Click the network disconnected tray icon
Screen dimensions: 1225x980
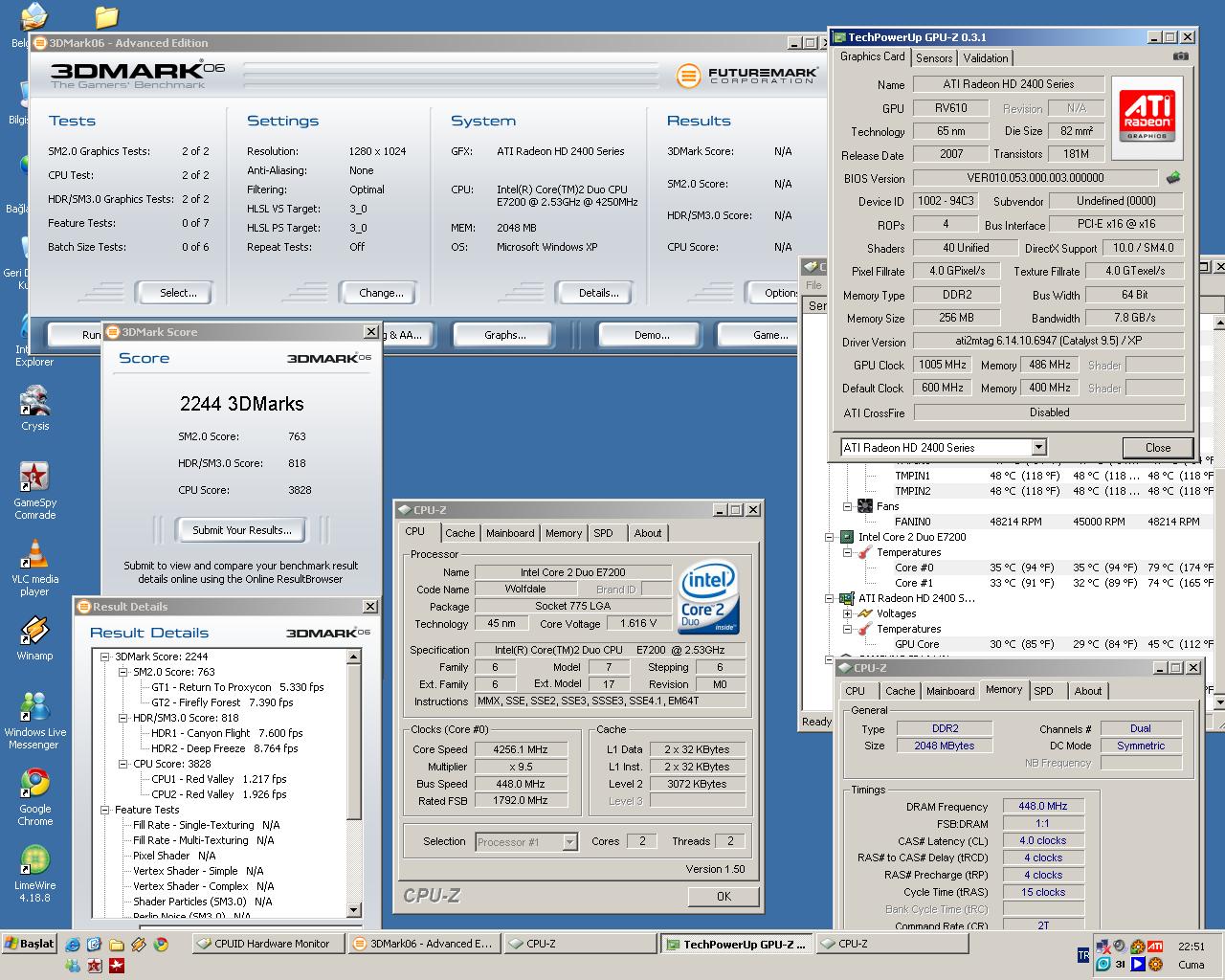[x=1103, y=947]
